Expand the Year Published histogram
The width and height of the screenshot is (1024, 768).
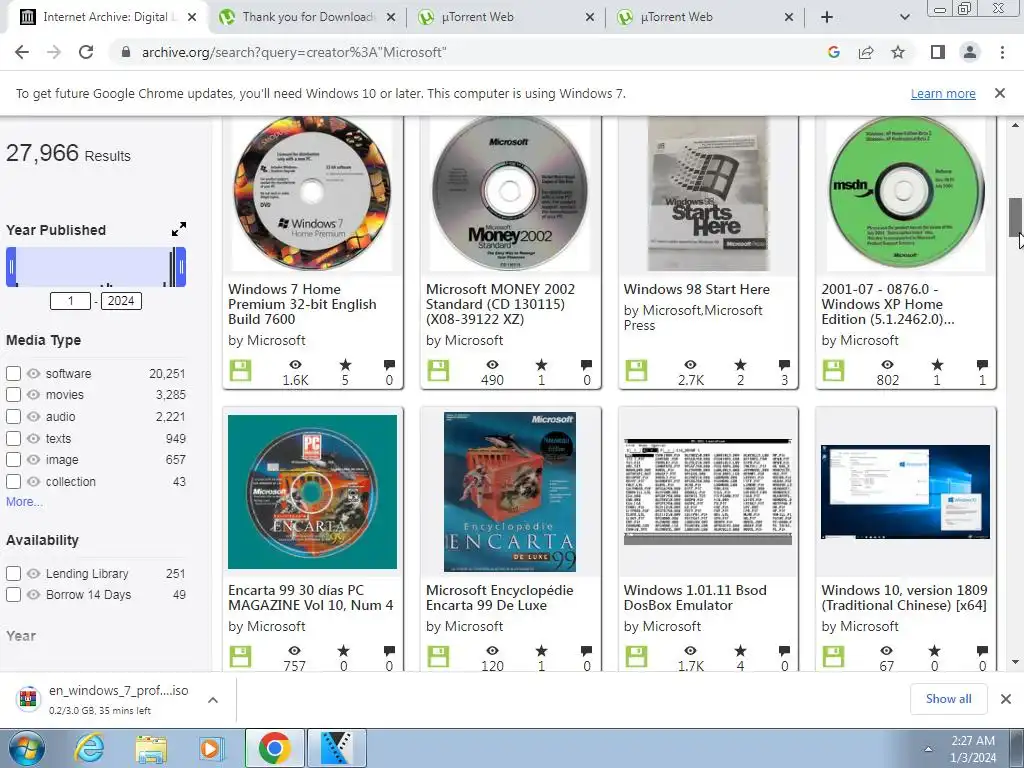pyautogui.click(x=178, y=229)
